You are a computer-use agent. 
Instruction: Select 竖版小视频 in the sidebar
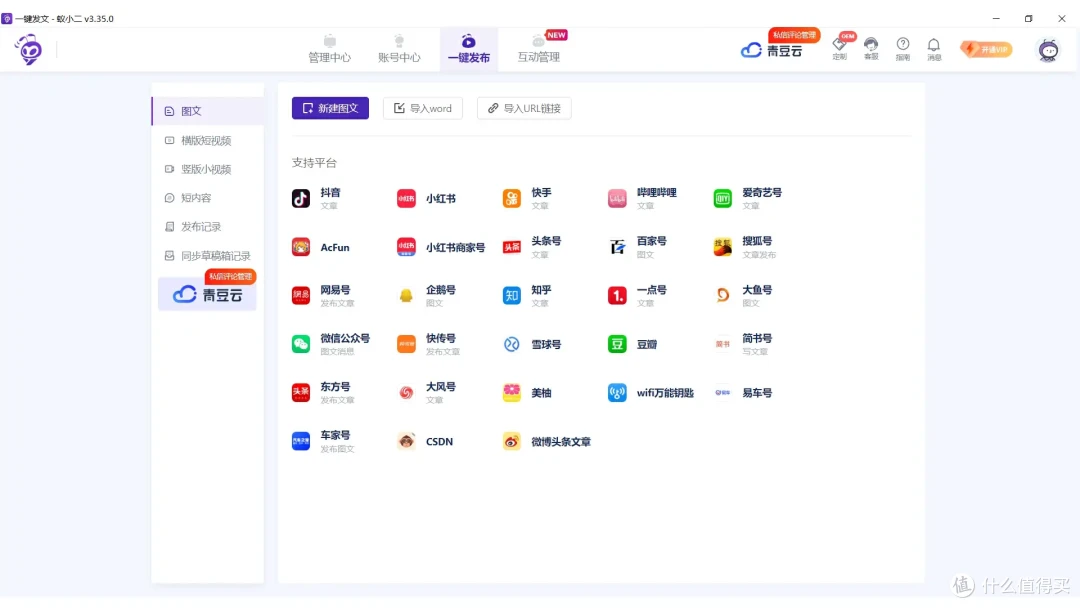point(207,169)
